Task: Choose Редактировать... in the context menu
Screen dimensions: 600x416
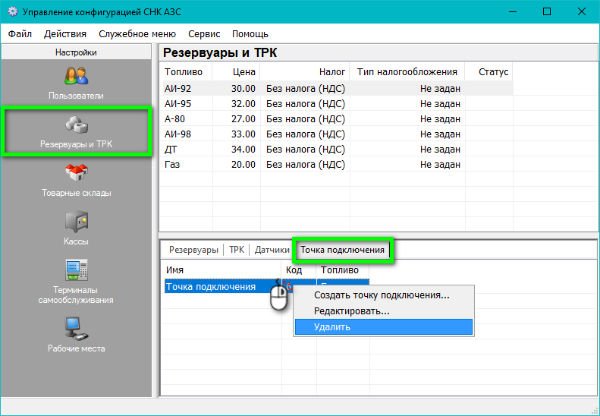Action: 352,311
